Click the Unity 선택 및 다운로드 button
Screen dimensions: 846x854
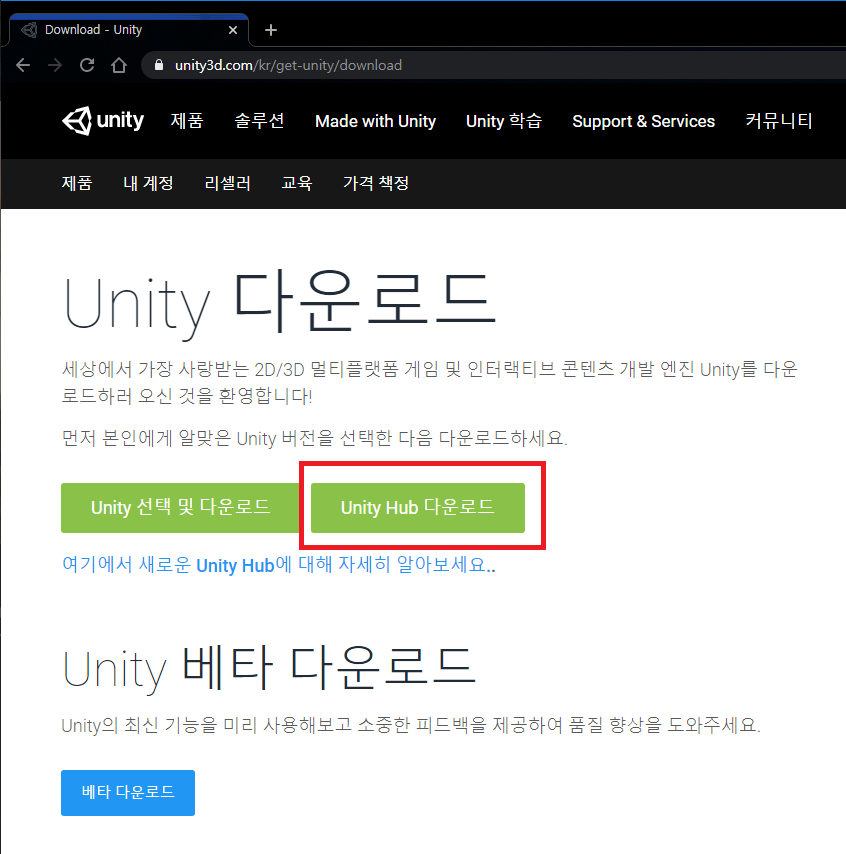pyautogui.click(x=180, y=508)
